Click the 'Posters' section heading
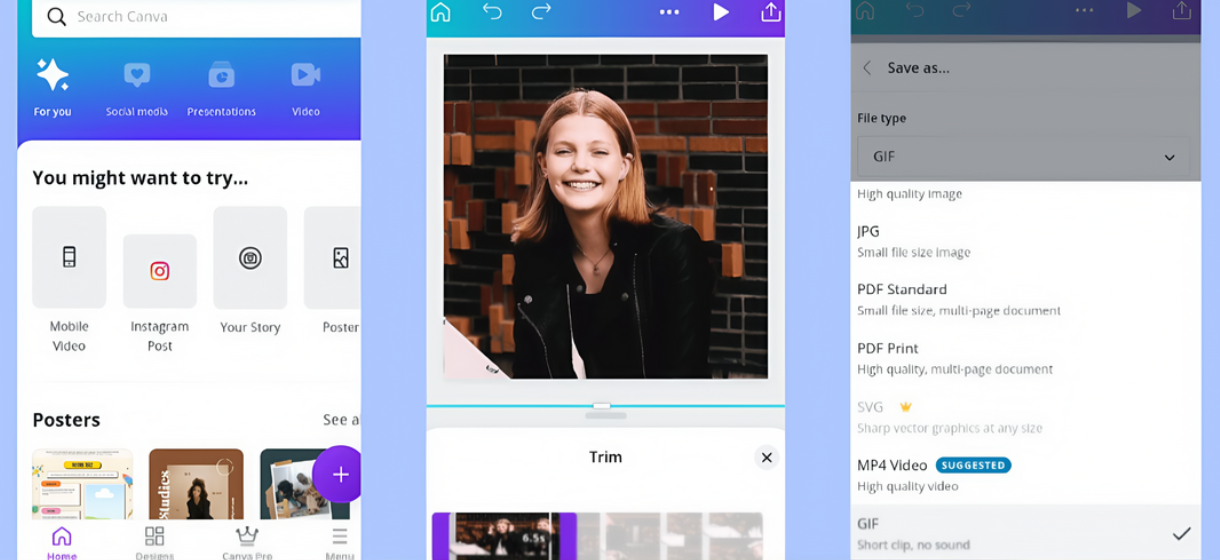This screenshot has height=560, width=1220. pyautogui.click(x=66, y=420)
